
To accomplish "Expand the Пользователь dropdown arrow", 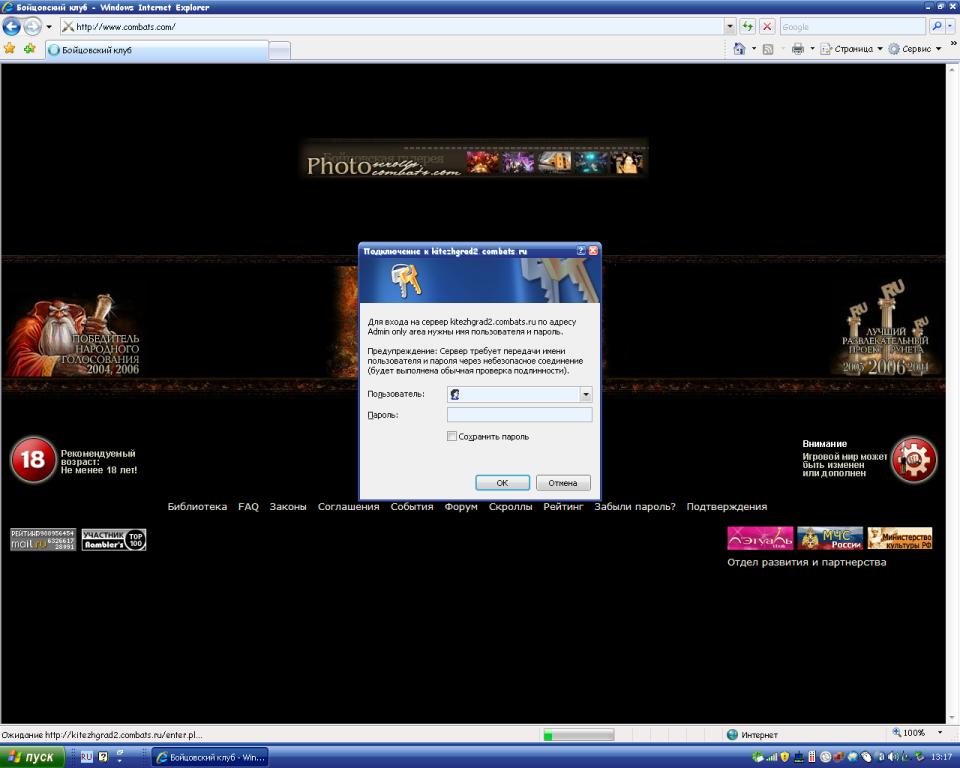I will click(x=586, y=394).
